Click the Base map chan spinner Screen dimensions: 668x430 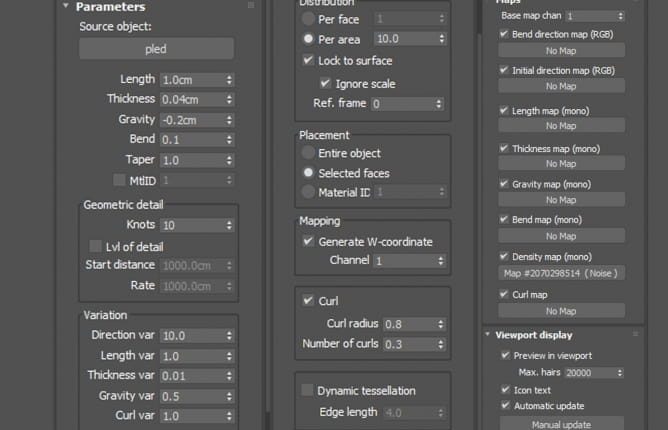[621, 17]
